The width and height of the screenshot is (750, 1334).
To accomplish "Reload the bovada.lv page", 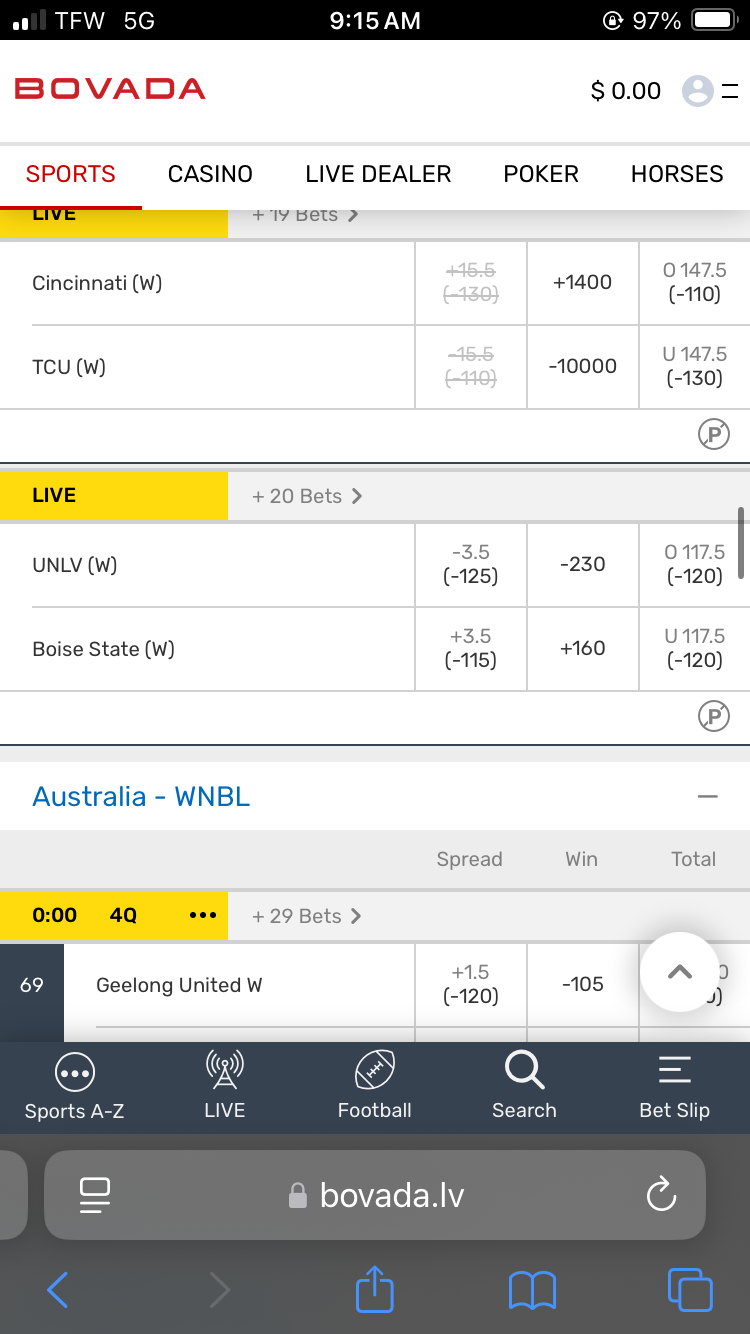I will pos(661,1194).
